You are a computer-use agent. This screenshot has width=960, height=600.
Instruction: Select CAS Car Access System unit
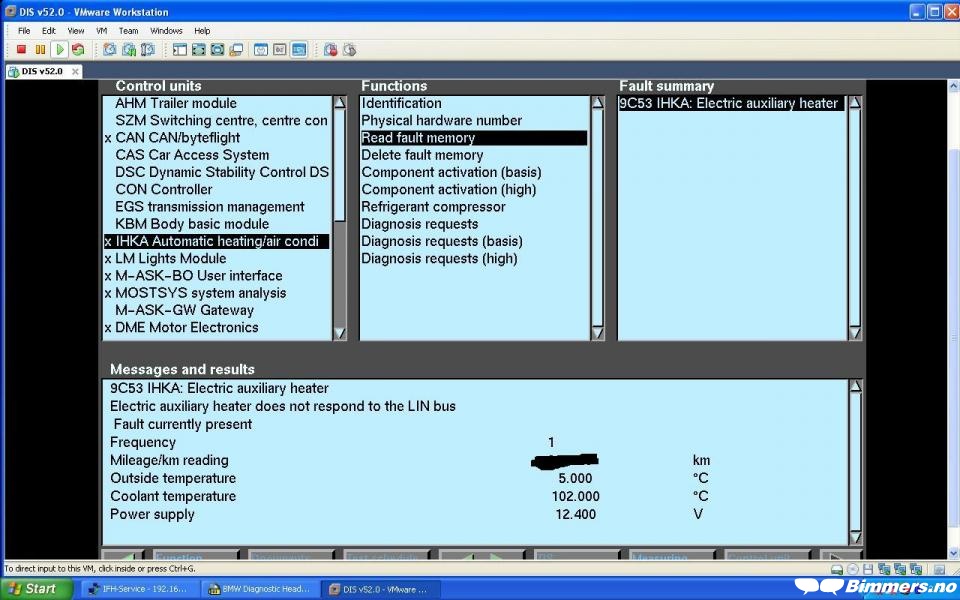coord(192,155)
